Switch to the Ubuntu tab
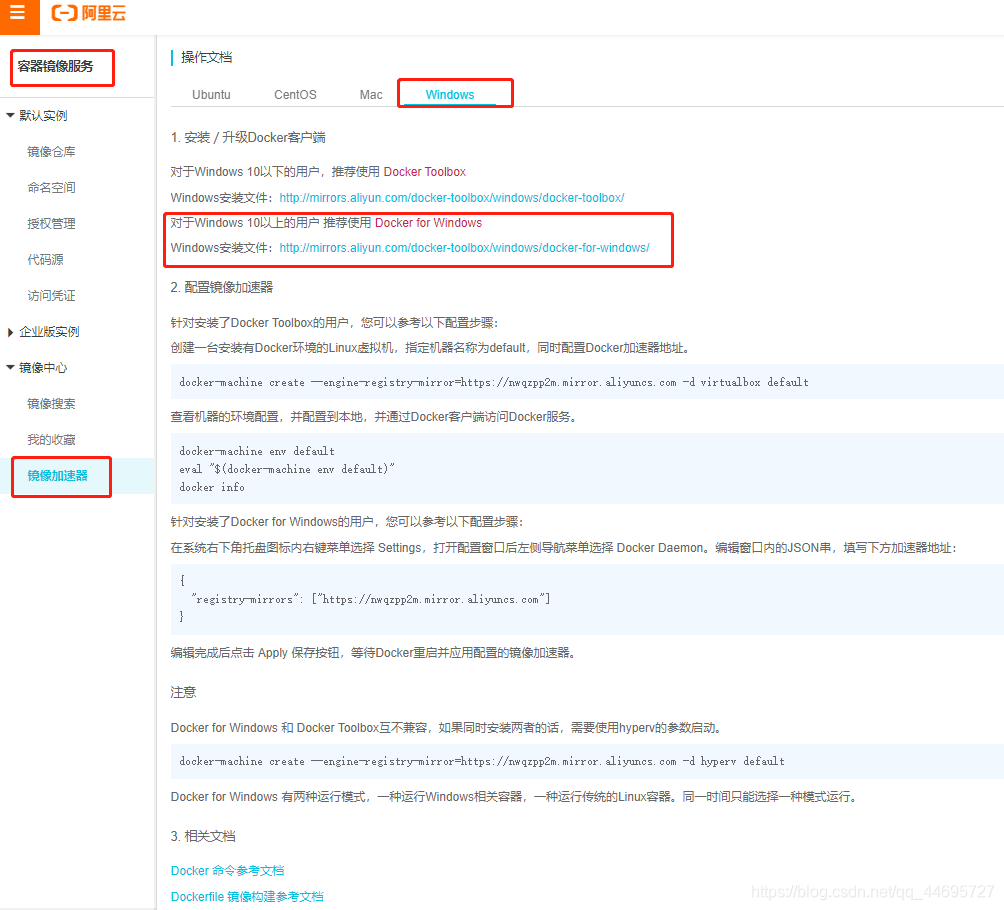1004x910 pixels. click(x=211, y=95)
